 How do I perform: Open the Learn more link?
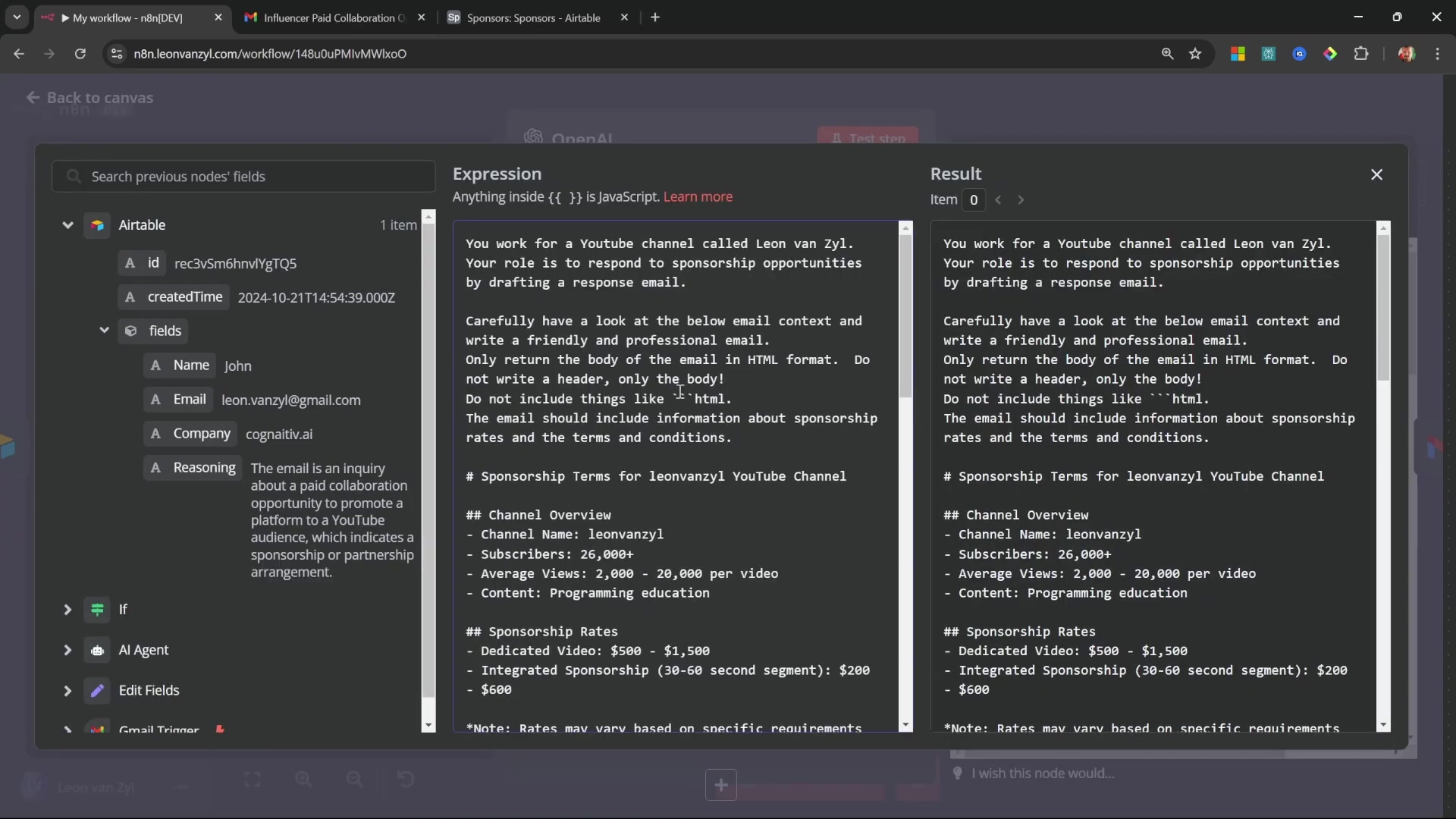697,197
